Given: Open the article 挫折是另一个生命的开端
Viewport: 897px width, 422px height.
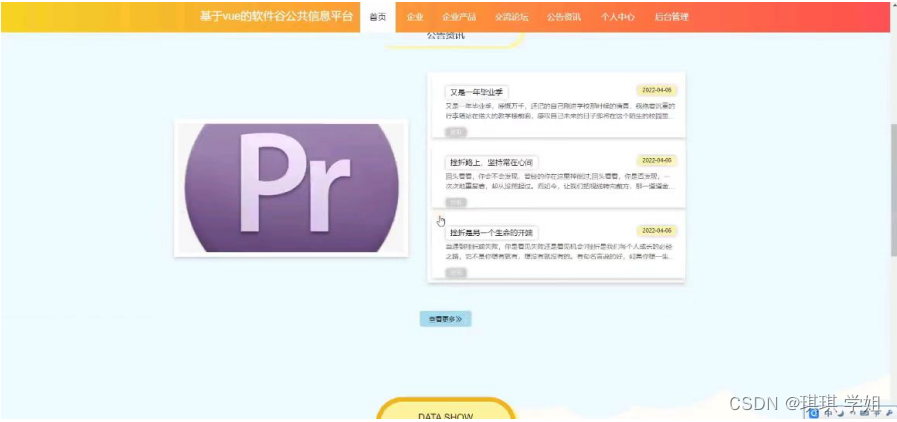Looking at the screenshot, I should click(491, 233).
